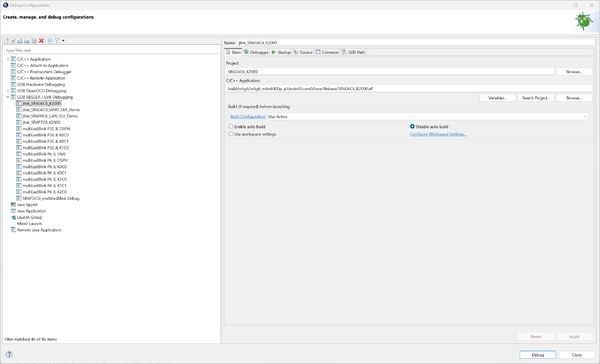Screen dimensions: 600x364
Task: Select the Use workspace settings radio button
Action: coord(231,134)
